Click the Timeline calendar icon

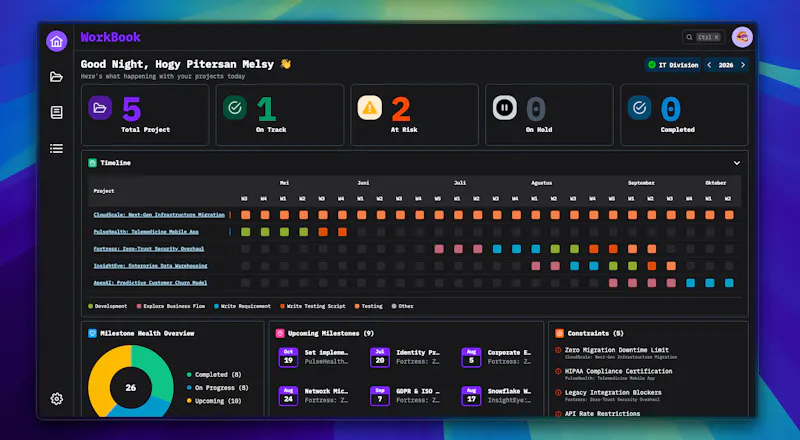pos(92,163)
